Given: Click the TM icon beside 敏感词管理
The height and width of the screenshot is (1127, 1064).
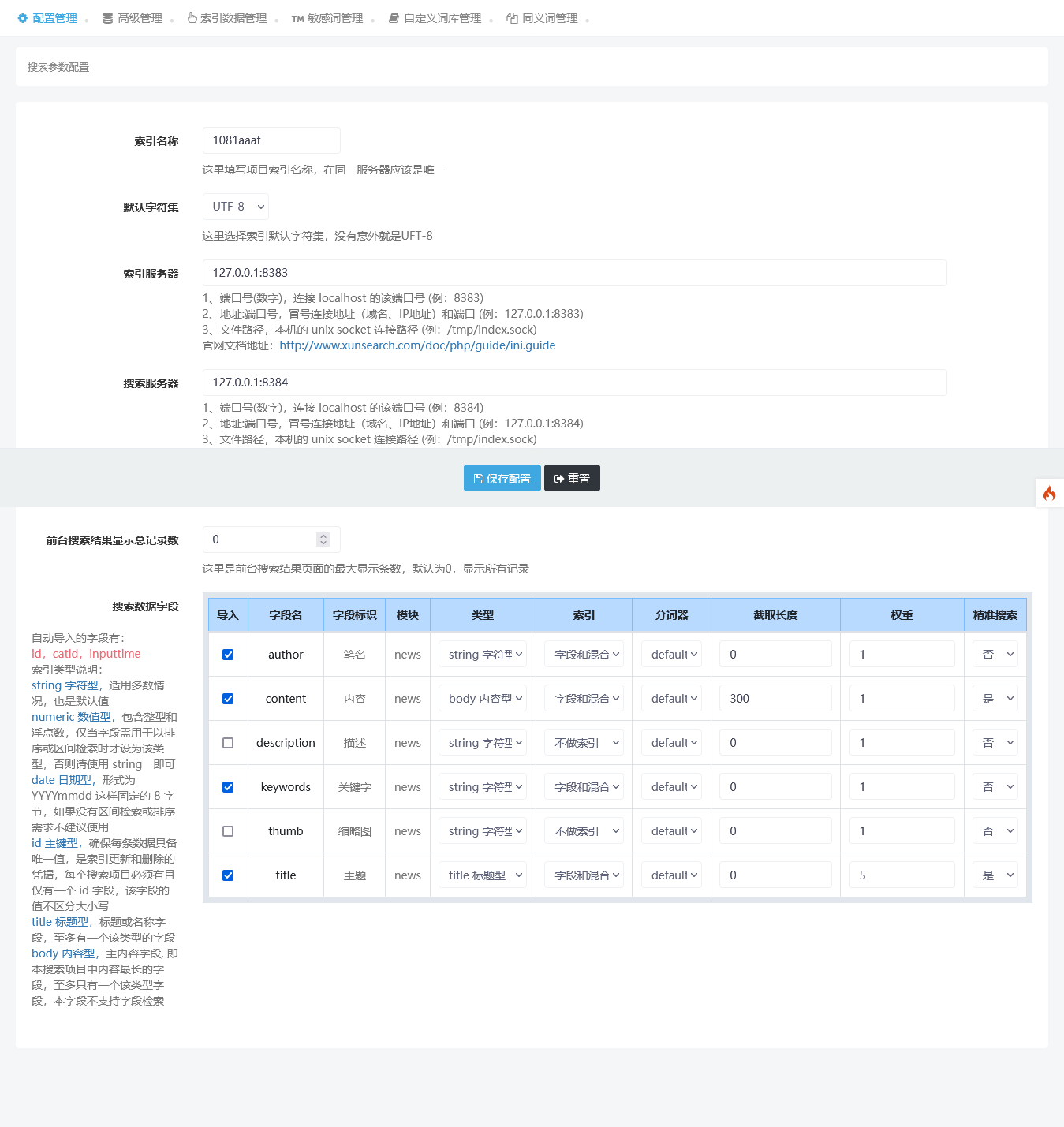Looking at the screenshot, I should click(x=297, y=19).
